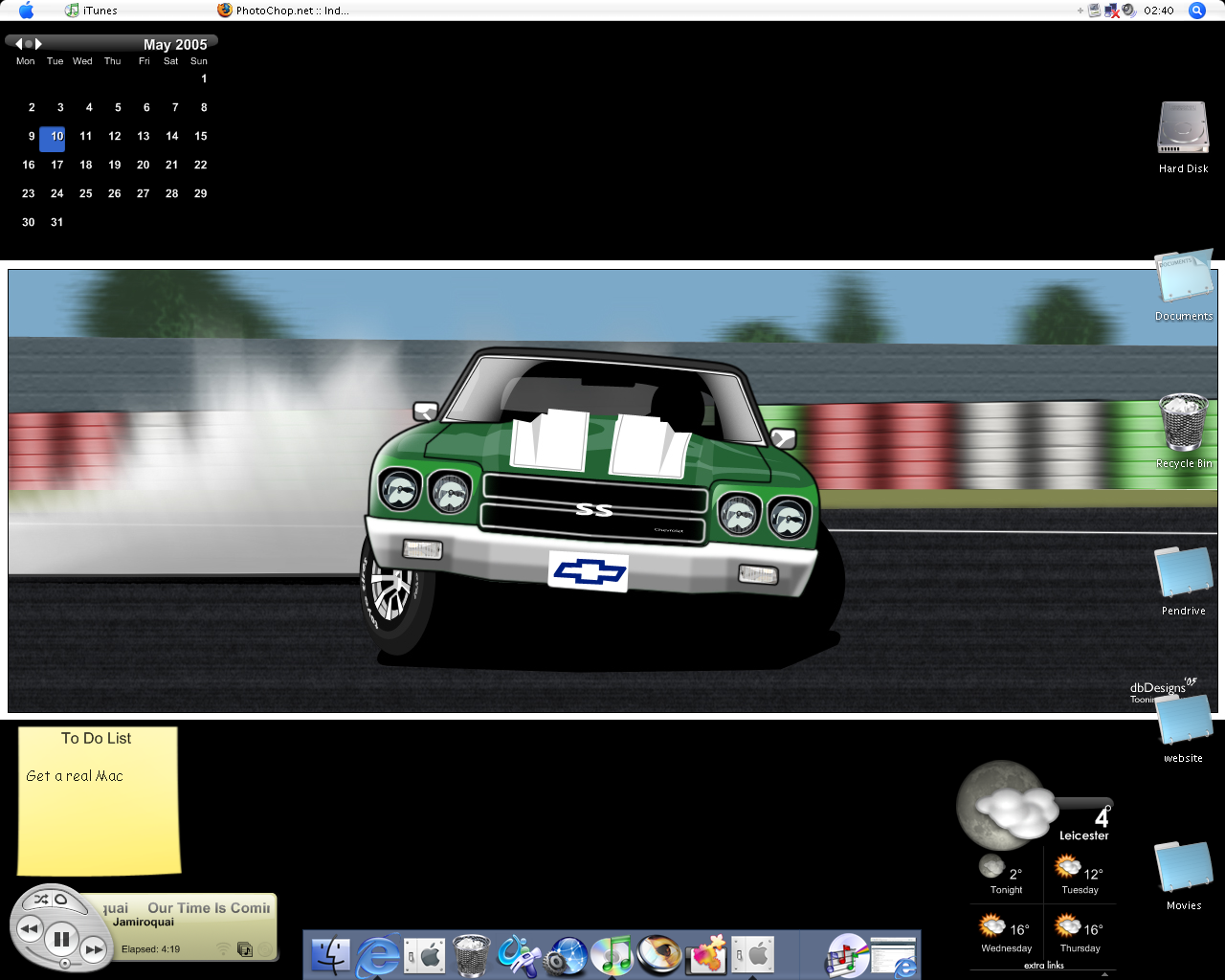The image size is (1225, 980).
Task: Click the clock showing 02:40
Action: click(x=1159, y=11)
